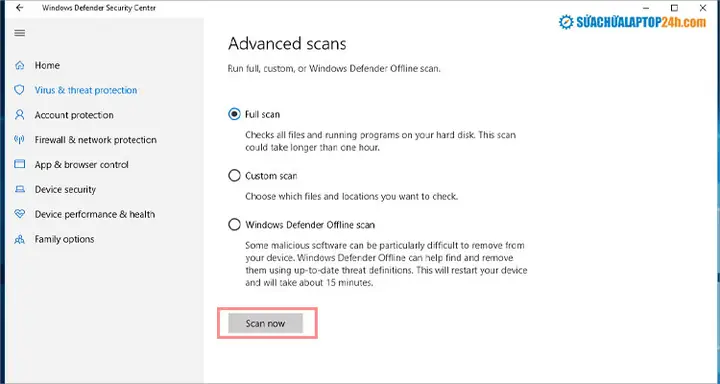Click the Advanced scans heading
The image size is (720, 384).
point(287,44)
